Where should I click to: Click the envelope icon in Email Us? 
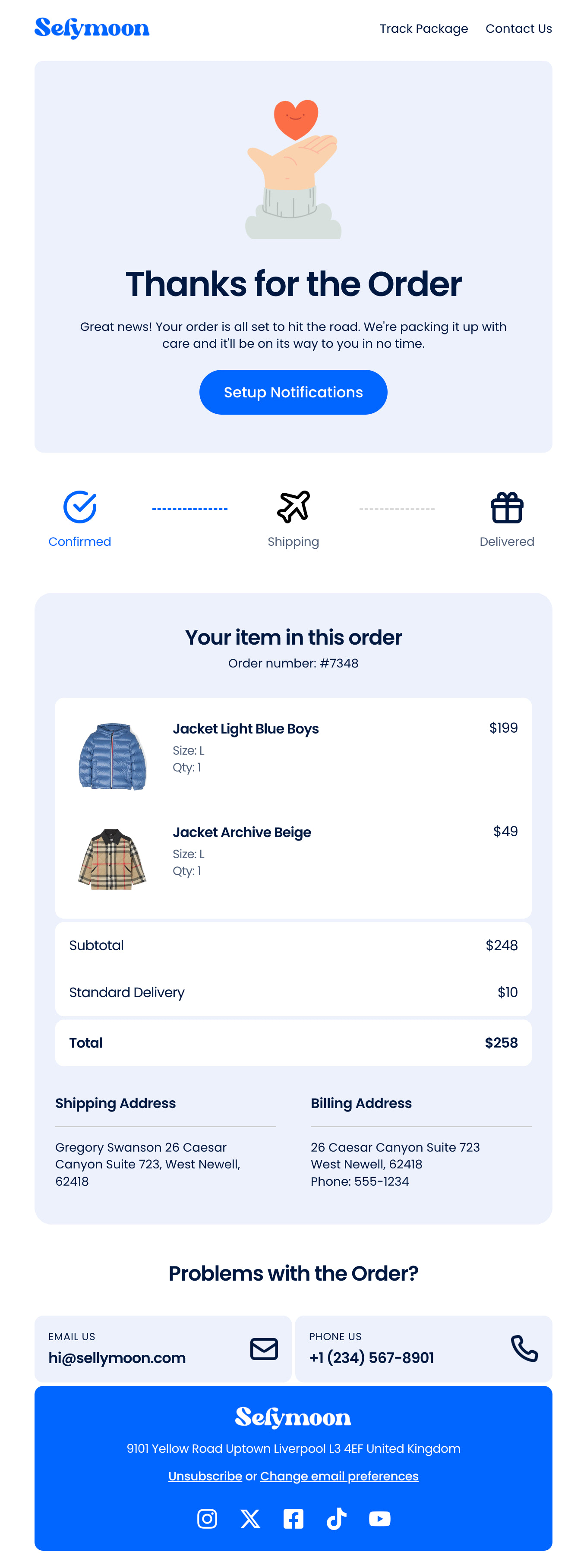point(264,1349)
